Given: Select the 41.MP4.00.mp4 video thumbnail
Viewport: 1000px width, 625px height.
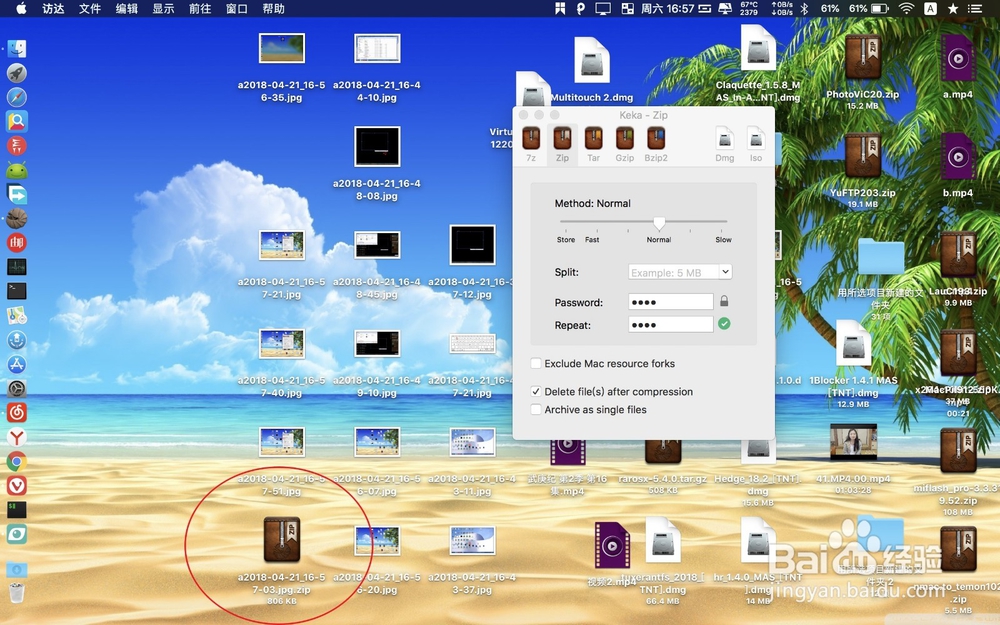Looking at the screenshot, I should pyautogui.click(x=853, y=441).
